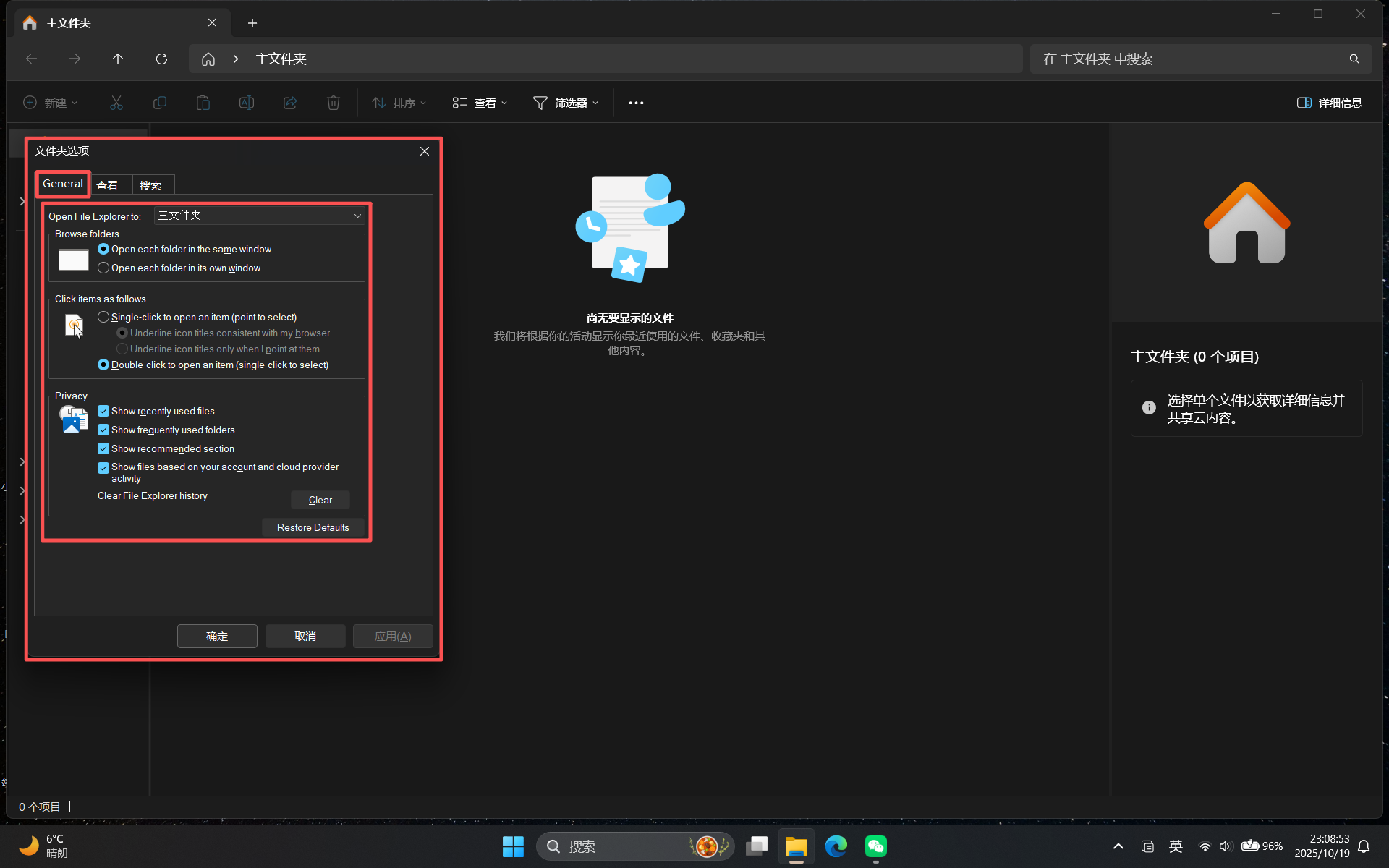This screenshot has height=868, width=1389.
Task: Click in the 在主文件夹中搜索 search field
Action: click(x=1186, y=59)
